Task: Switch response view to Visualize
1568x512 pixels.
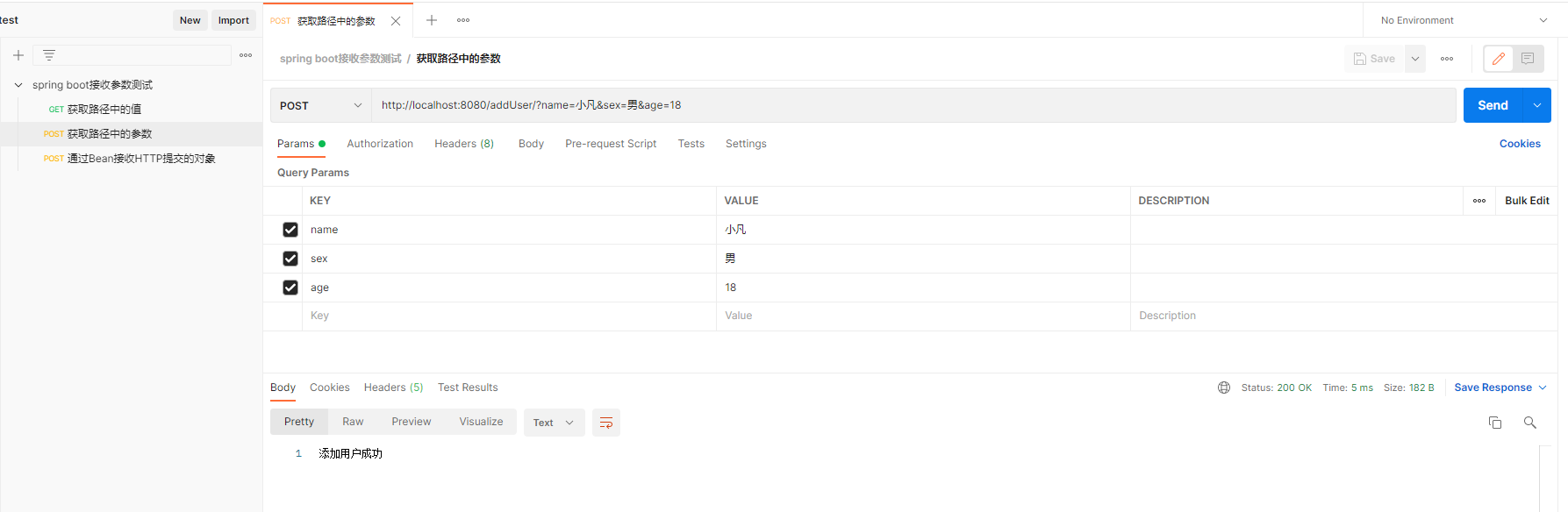Action: pos(481,422)
